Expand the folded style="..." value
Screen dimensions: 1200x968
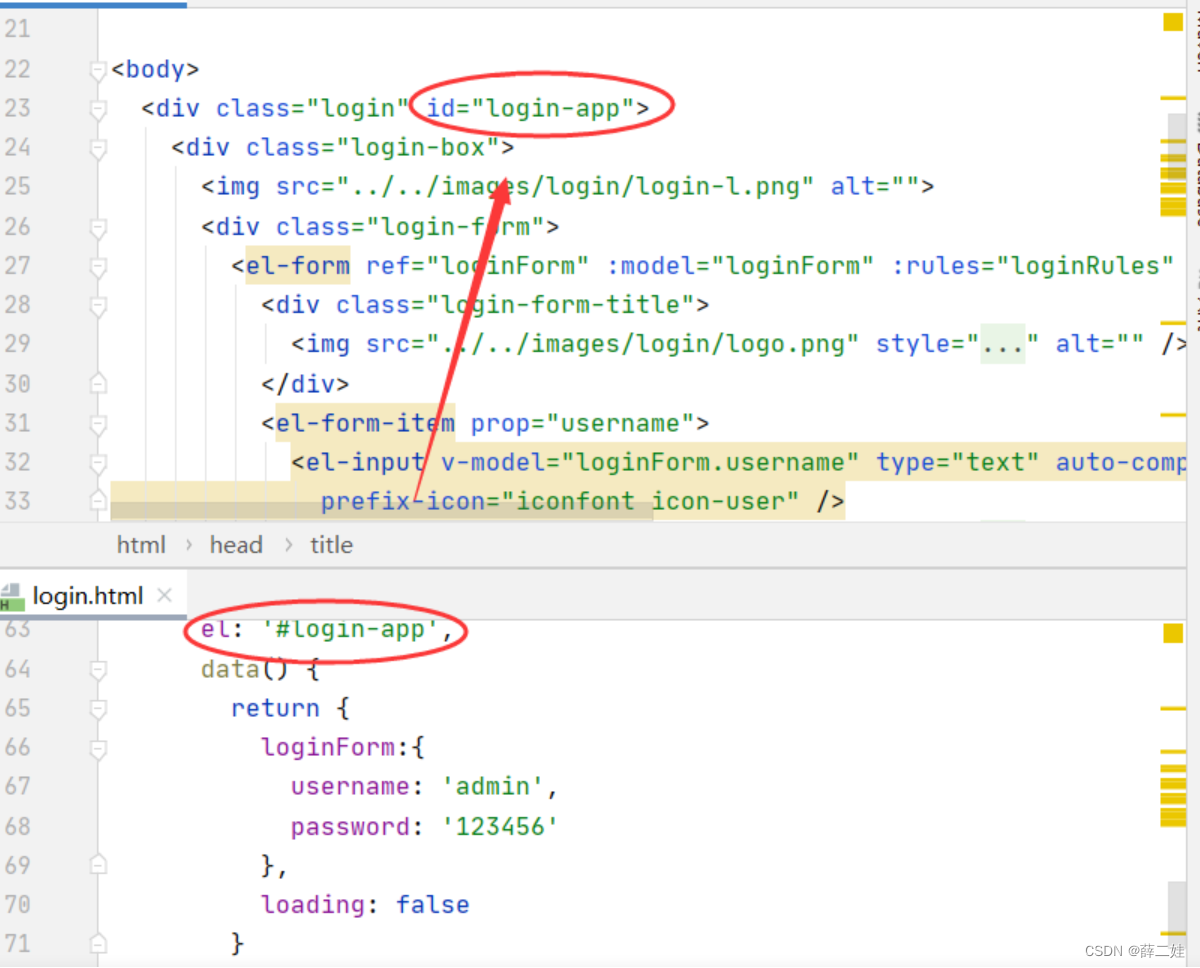[1003, 344]
